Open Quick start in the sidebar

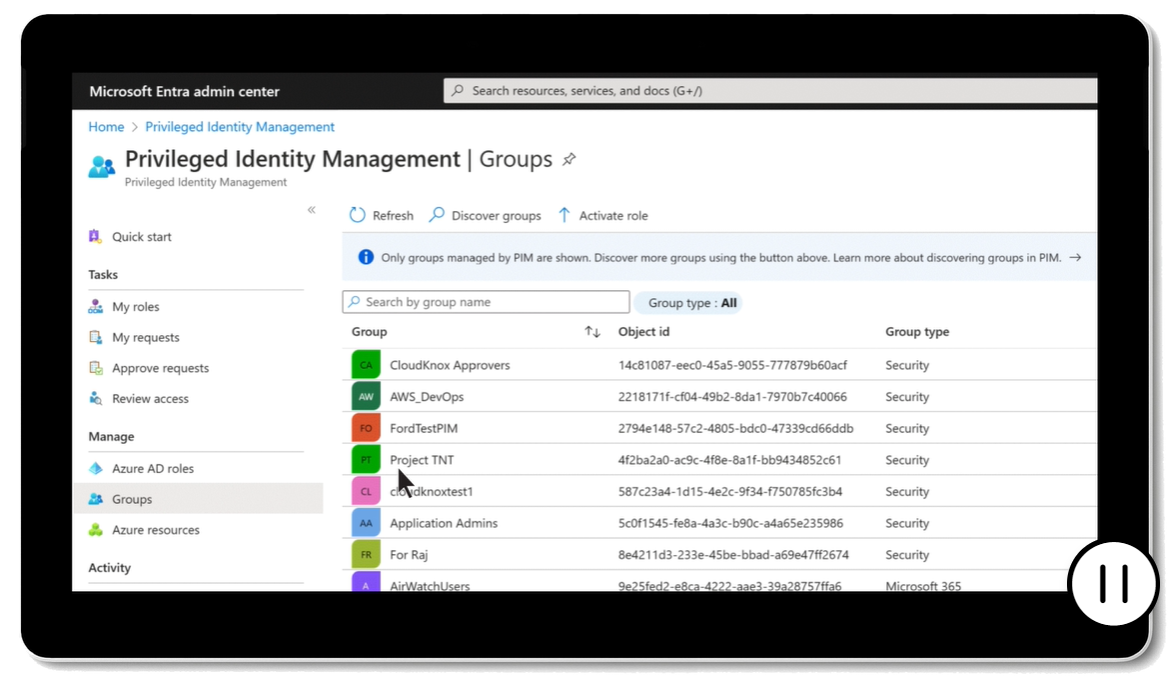pyautogui.click(x=141, y=237)
